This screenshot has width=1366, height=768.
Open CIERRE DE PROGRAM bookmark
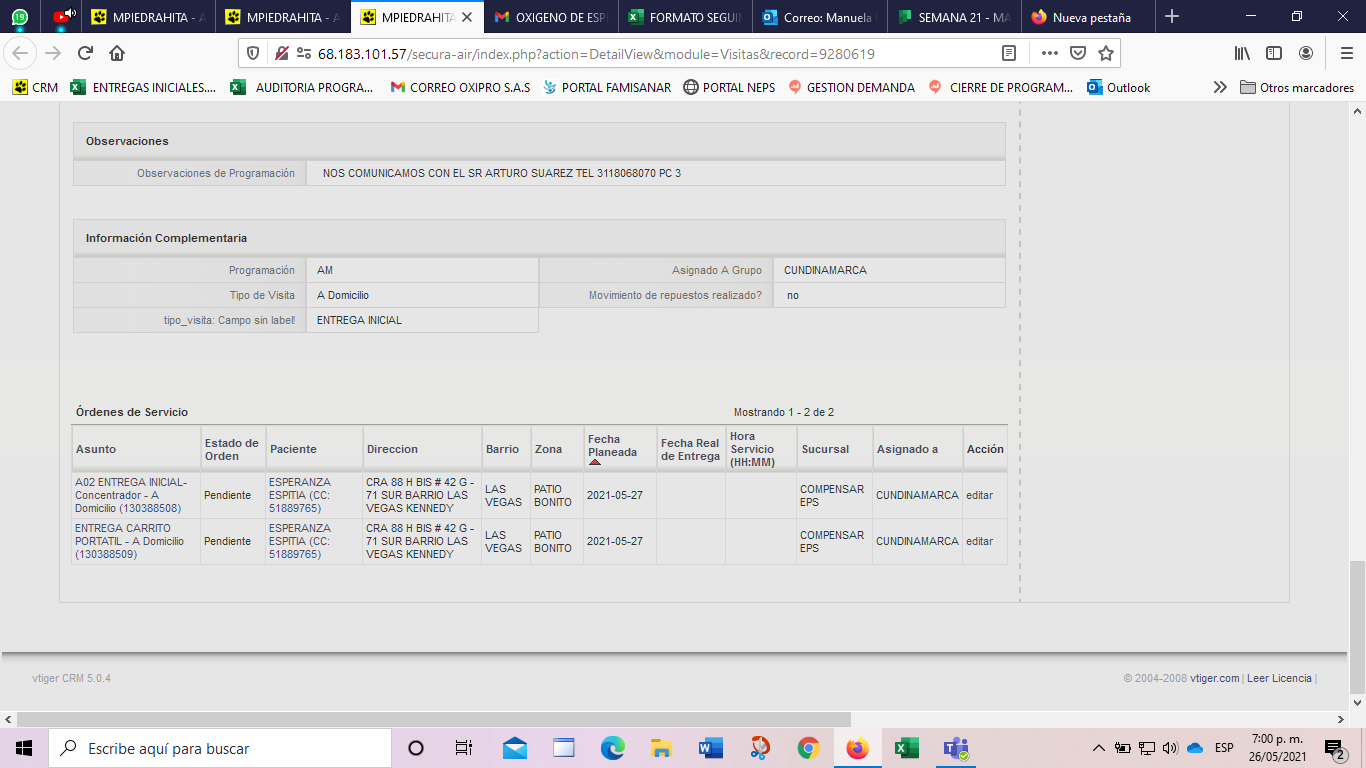1001,87
